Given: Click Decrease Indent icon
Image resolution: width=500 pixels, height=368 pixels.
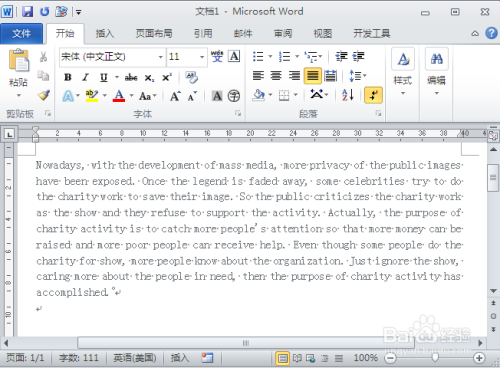Looking at the screenshot, I should (342, 56).
